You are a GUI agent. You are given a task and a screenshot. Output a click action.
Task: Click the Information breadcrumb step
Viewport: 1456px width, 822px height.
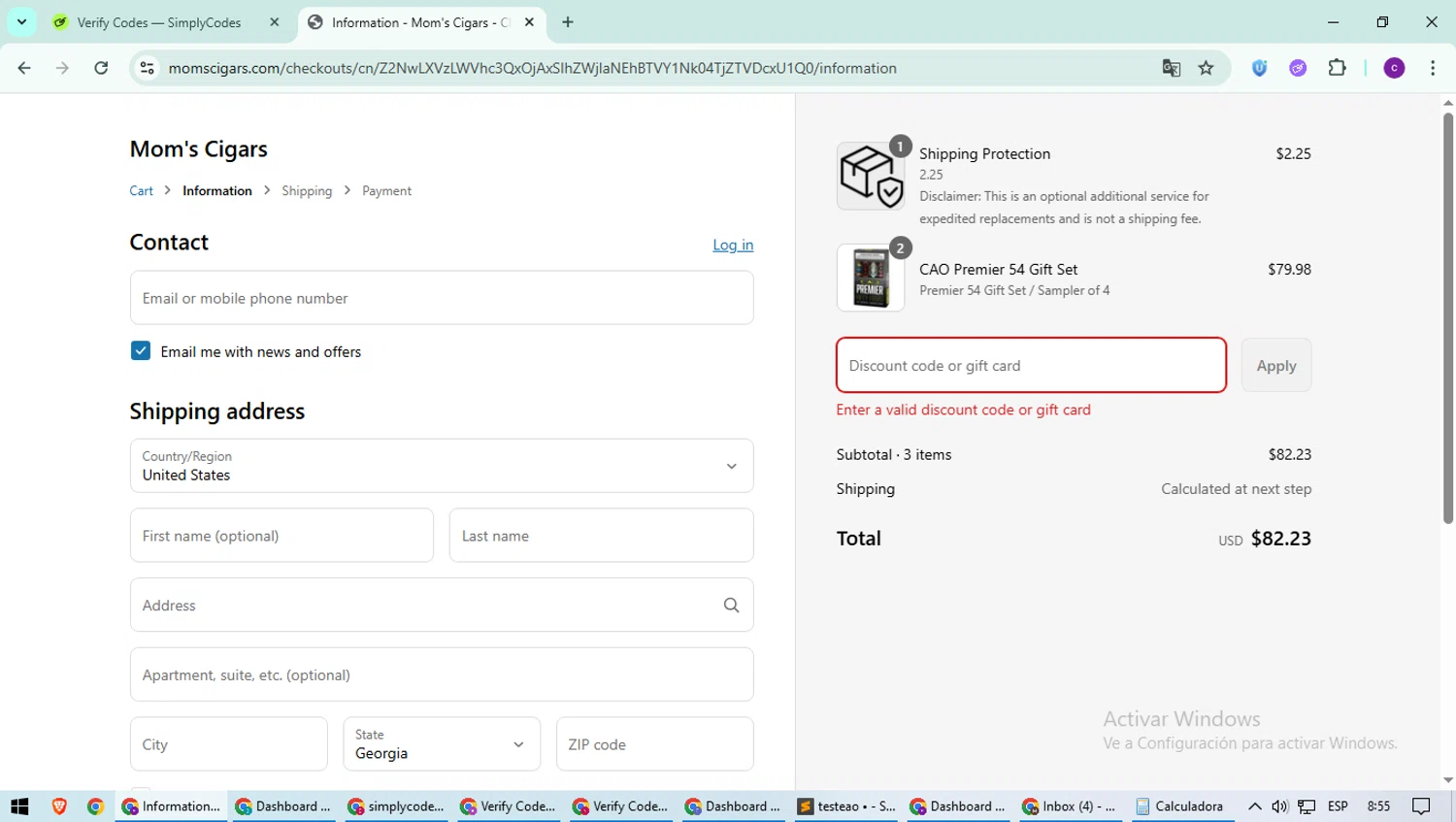217,191
